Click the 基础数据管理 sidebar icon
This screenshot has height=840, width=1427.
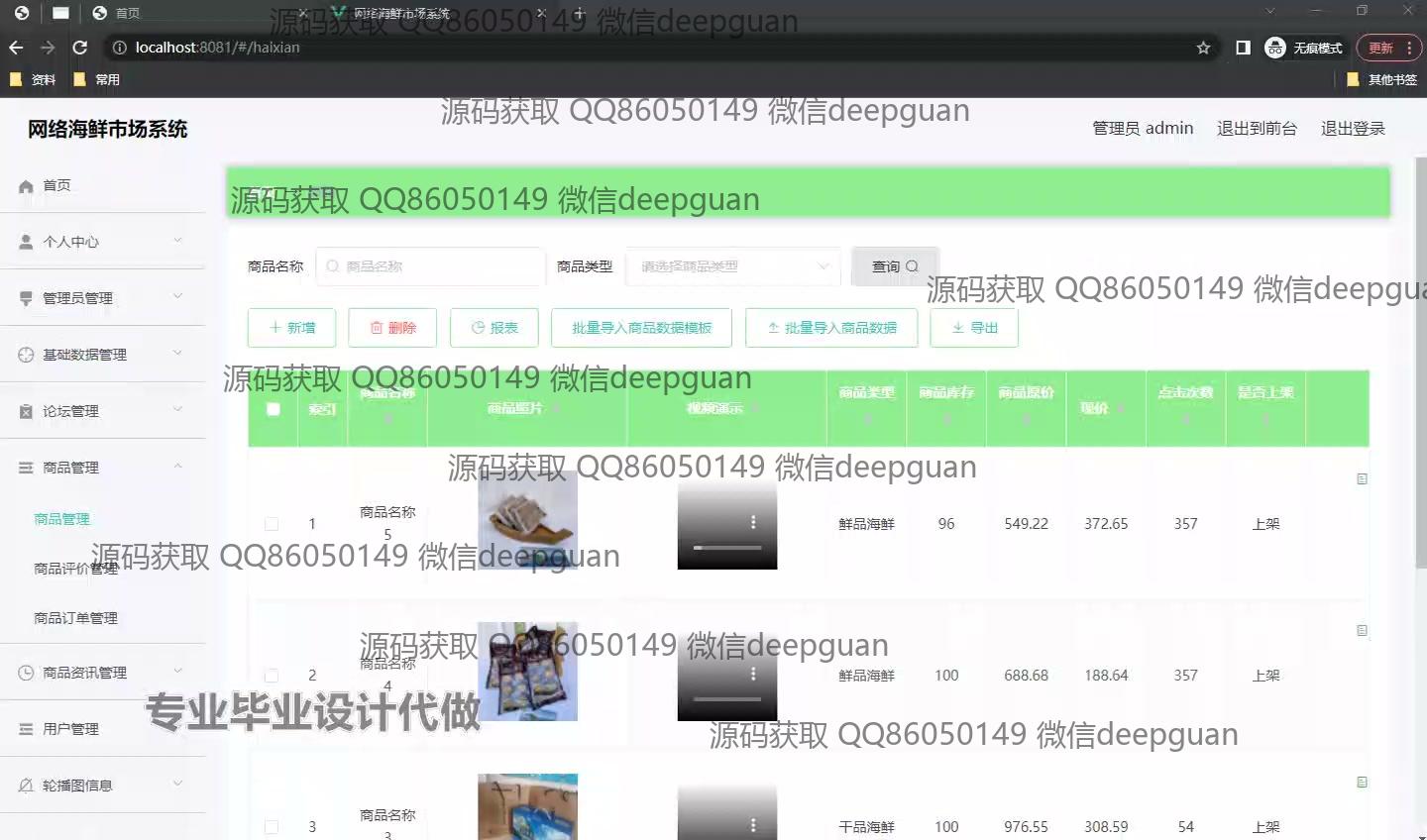[x=26, y=355]
